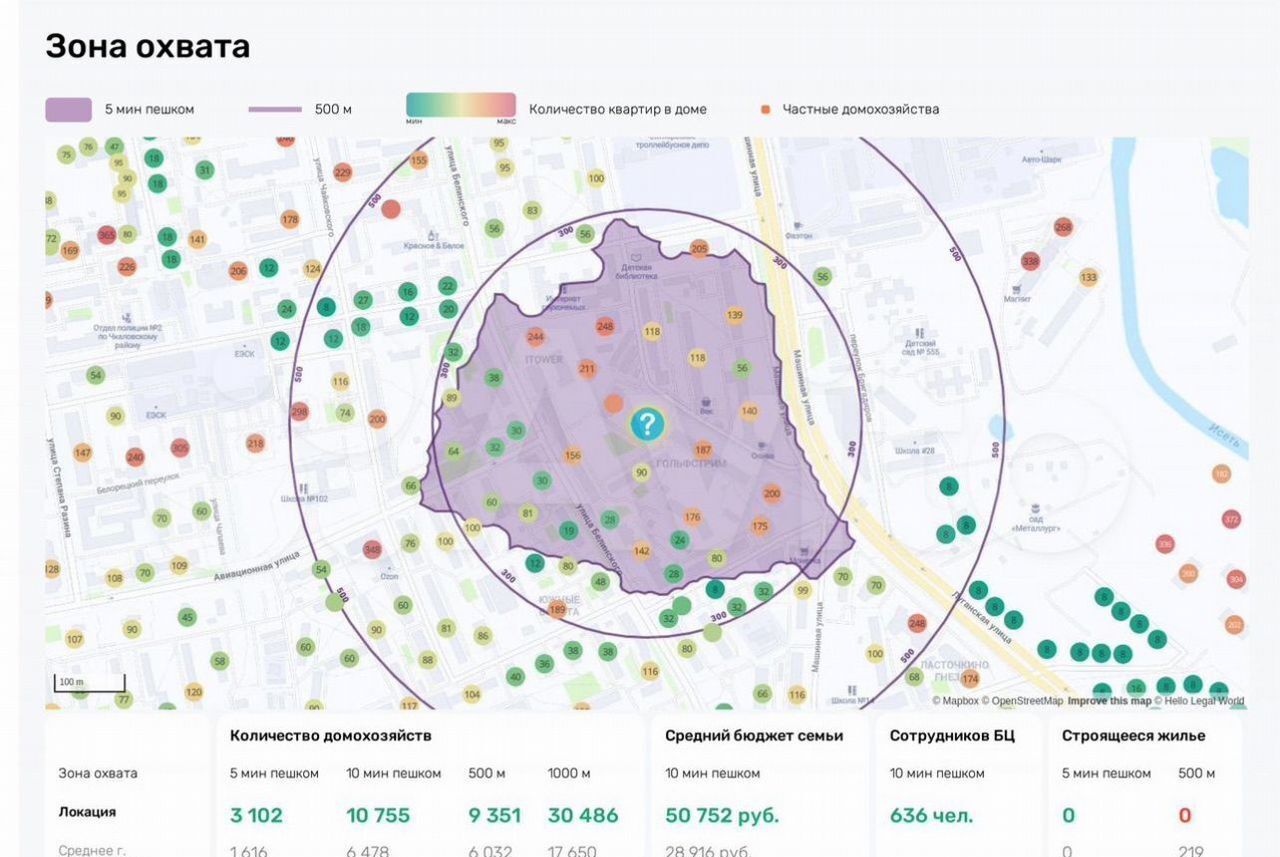Click the 156 house marker

pos(573,455)
